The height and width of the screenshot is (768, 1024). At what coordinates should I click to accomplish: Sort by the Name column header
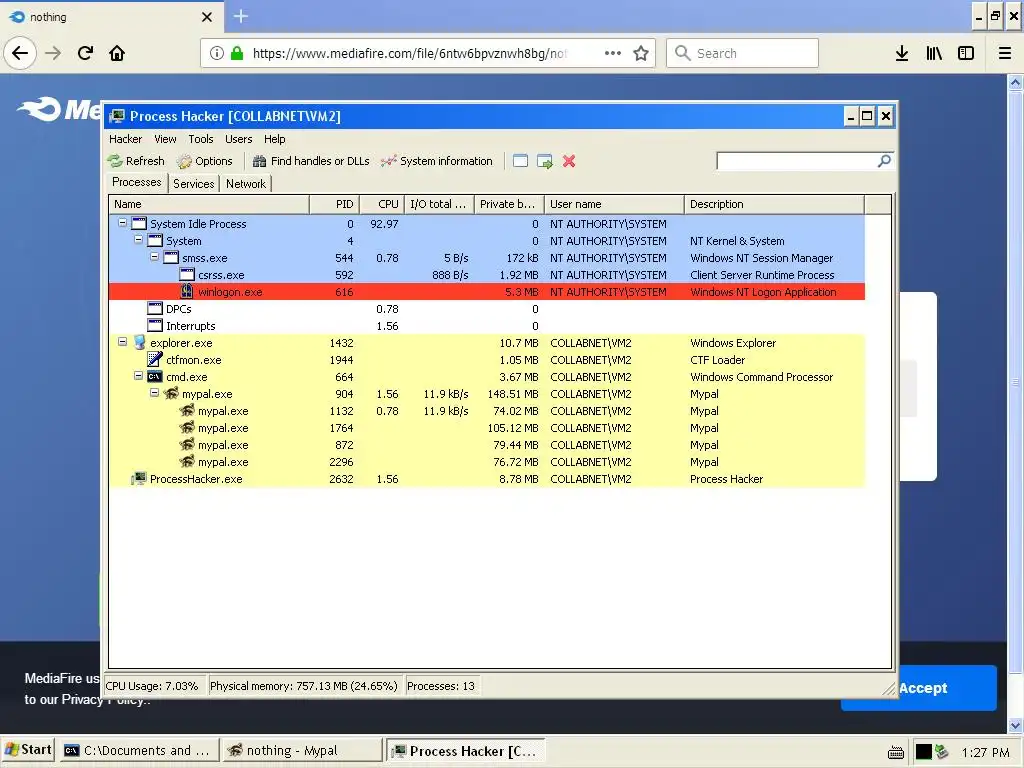click(209, 204)
